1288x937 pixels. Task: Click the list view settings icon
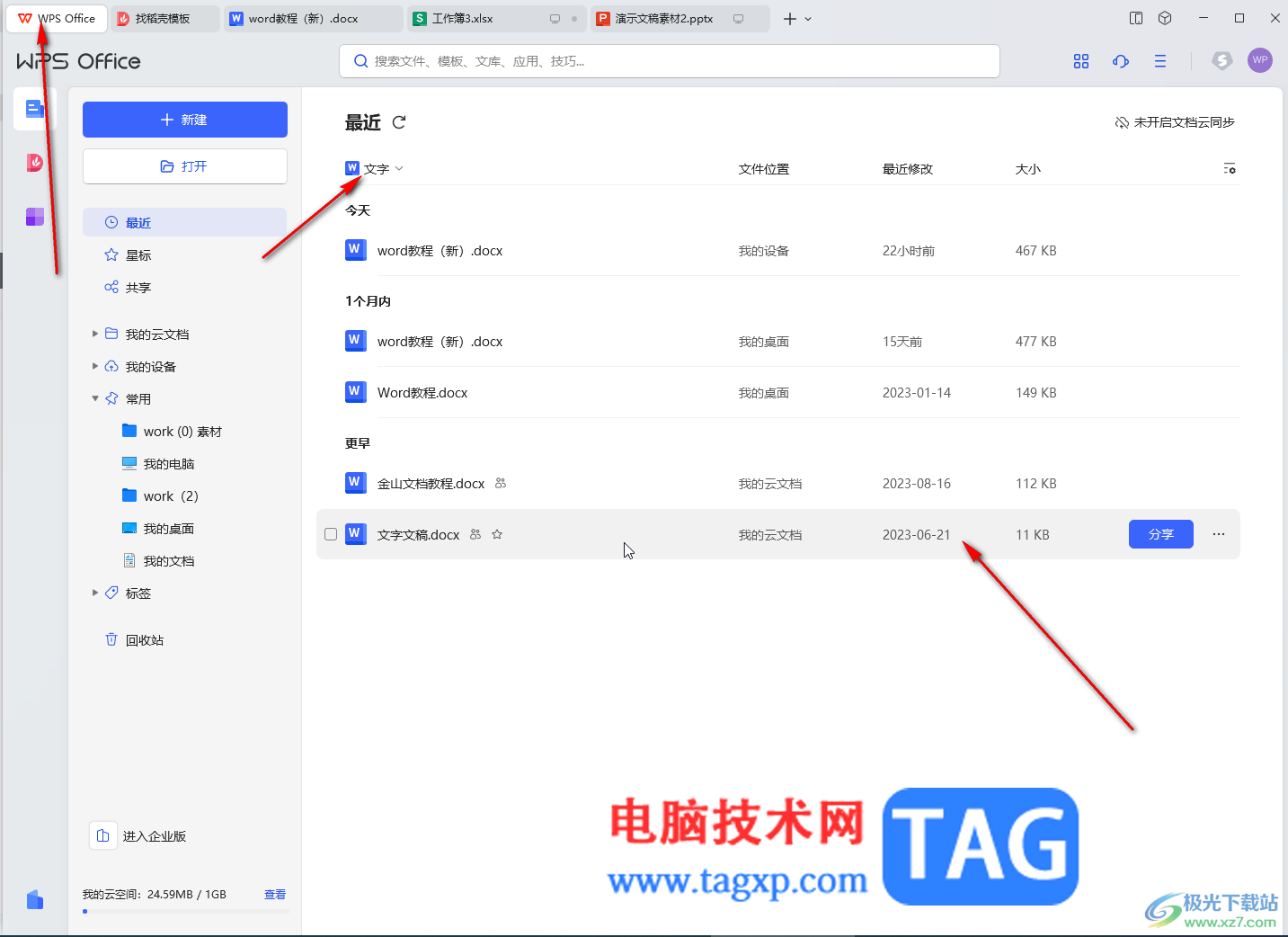tap(1230, 169)
